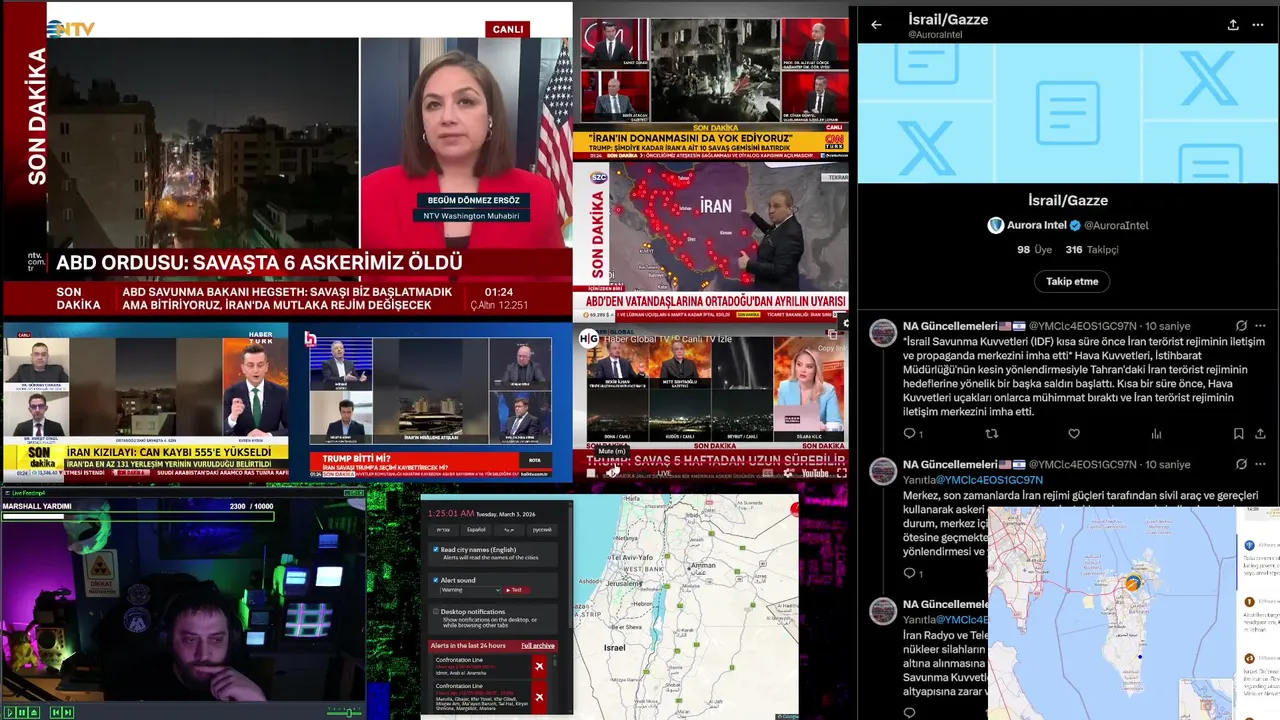The height and width of the screenshot is (720, 1280).
Task: Click the LIVE indicator on Haber Global player
Action: coord(664,473)
